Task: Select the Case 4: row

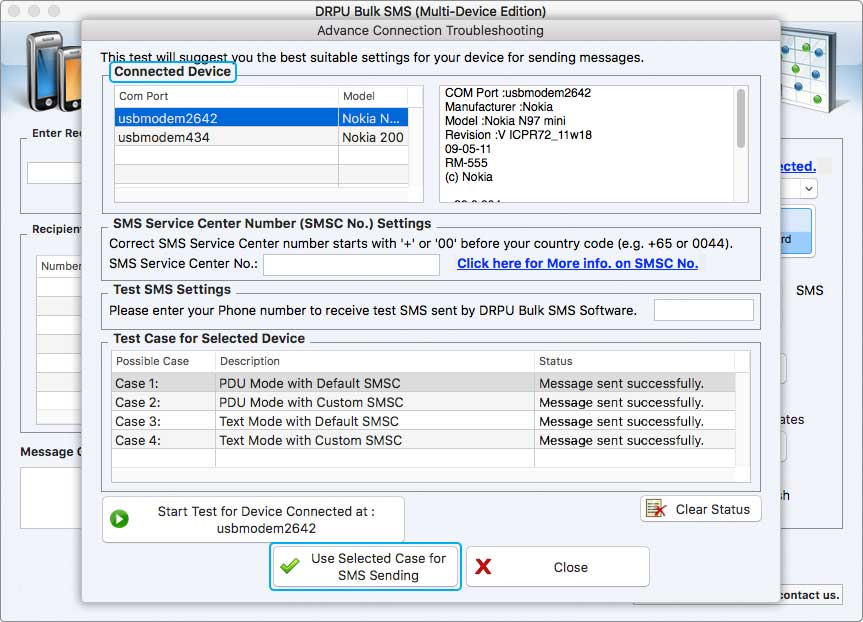Action: [x=423, y=440]
